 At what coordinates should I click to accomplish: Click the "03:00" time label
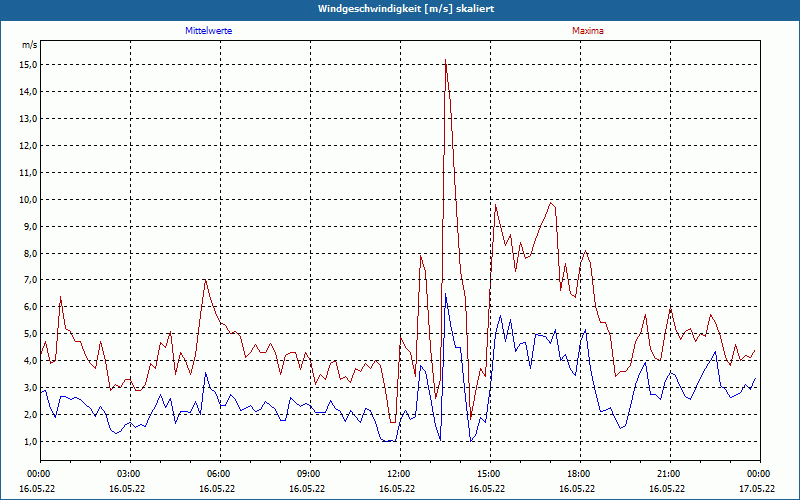(130, 474)
